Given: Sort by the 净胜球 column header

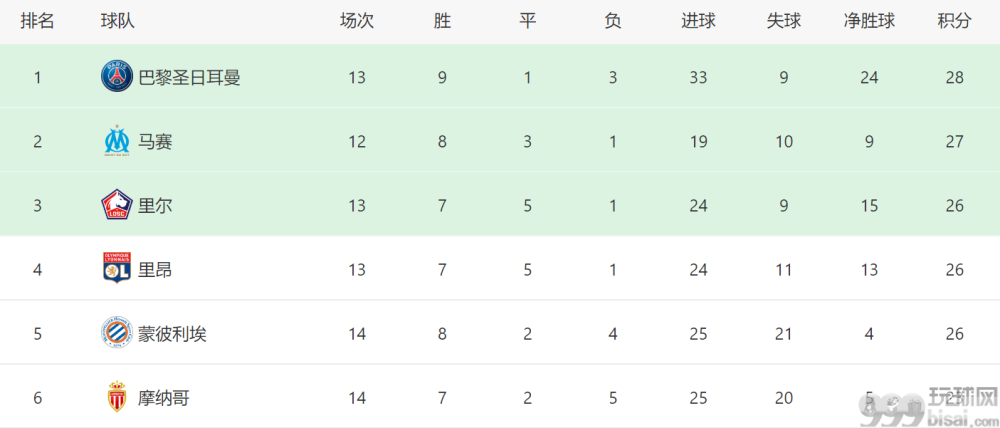Looking at the screenshot, I should tap(869, 21).
